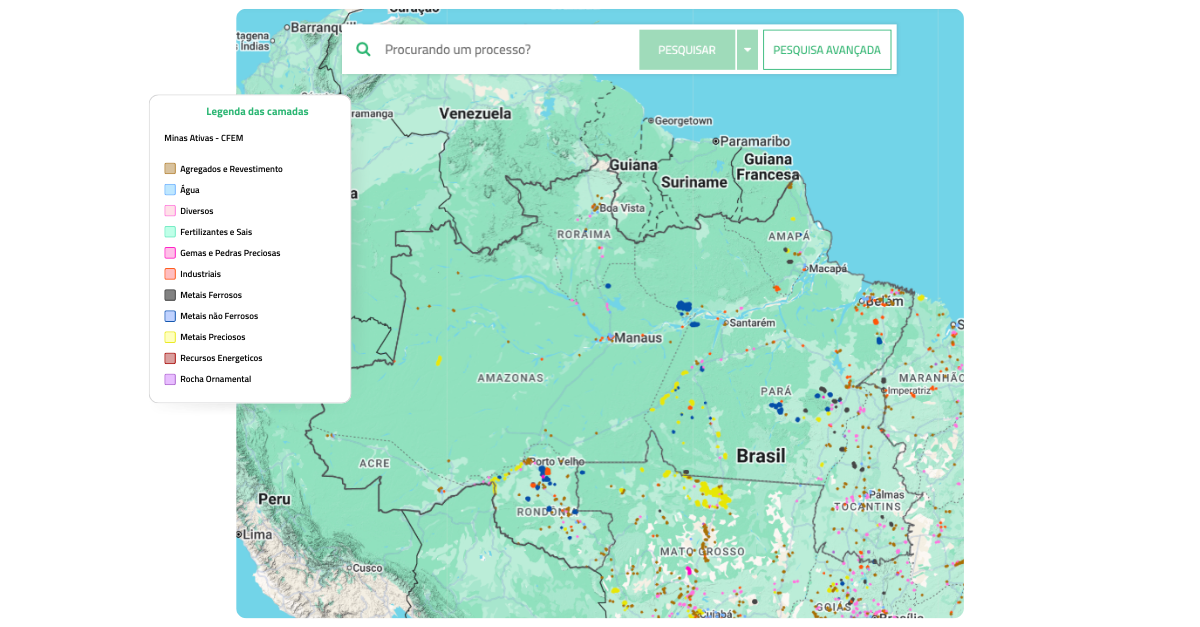Viewport: 1200px width, 627px height.
Task: Click the AMAPÁ state label
Action: 789,236
